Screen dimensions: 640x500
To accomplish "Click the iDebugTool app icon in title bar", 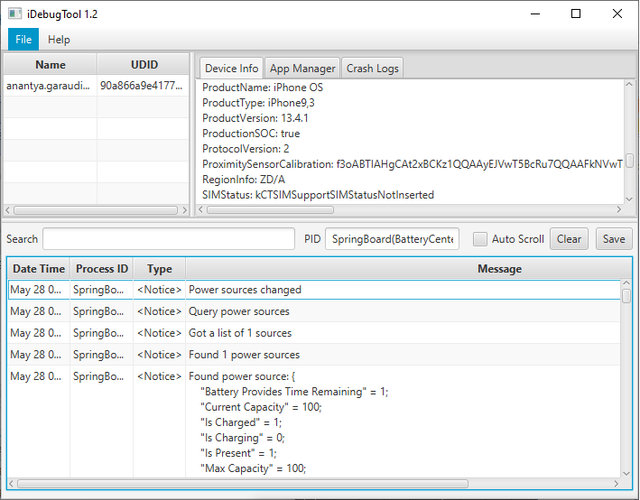I will tap(15, 13).
